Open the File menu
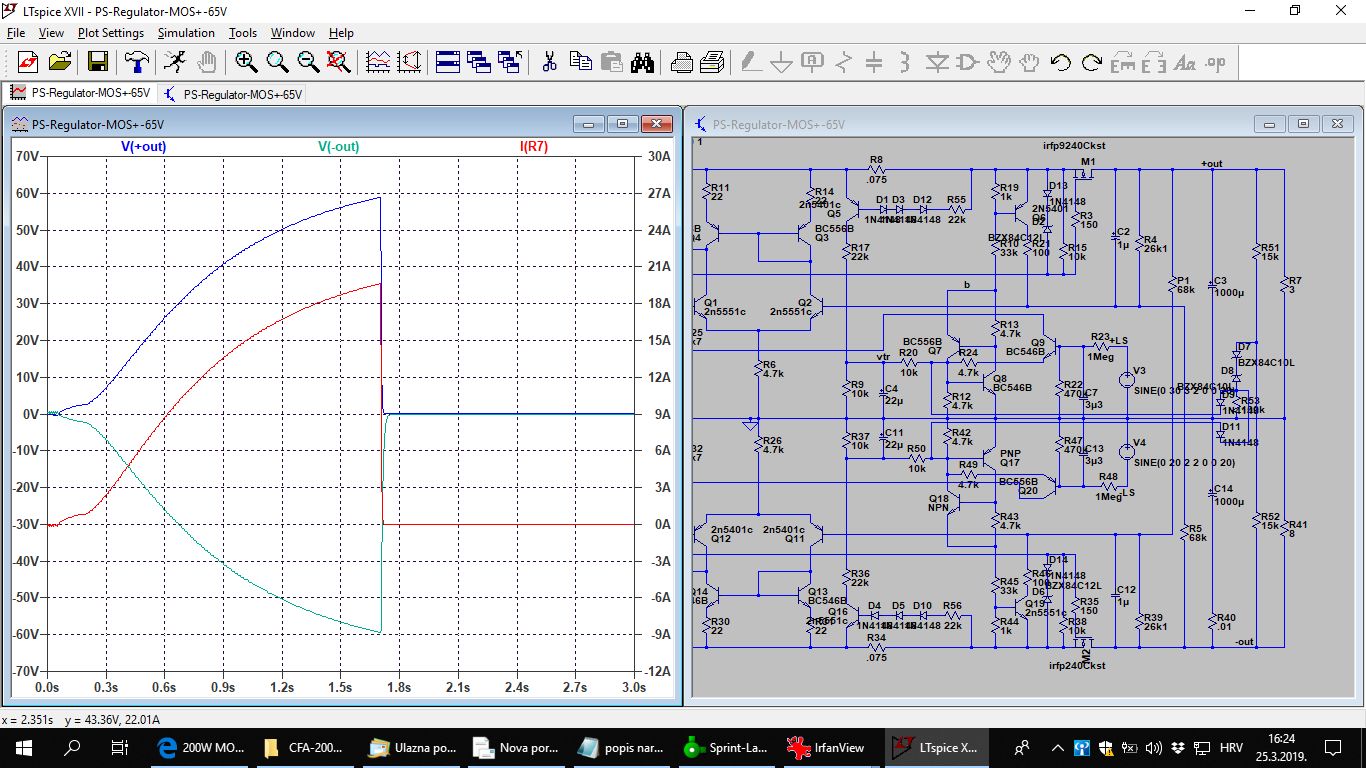Image resolution: width=1366 pixels, height=768 pixels. point(16,33)
